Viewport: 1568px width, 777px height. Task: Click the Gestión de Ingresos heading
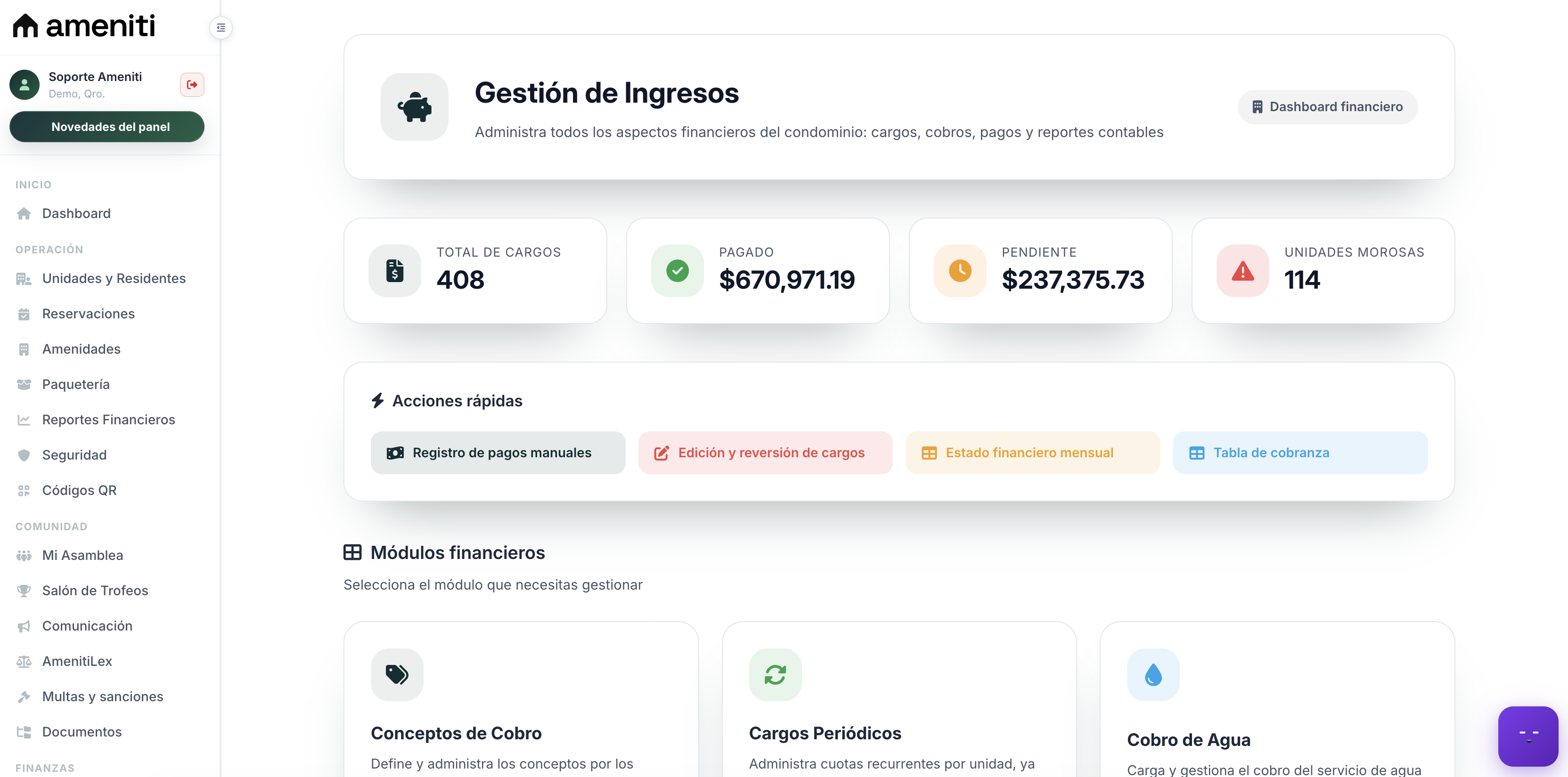[607, 93]
